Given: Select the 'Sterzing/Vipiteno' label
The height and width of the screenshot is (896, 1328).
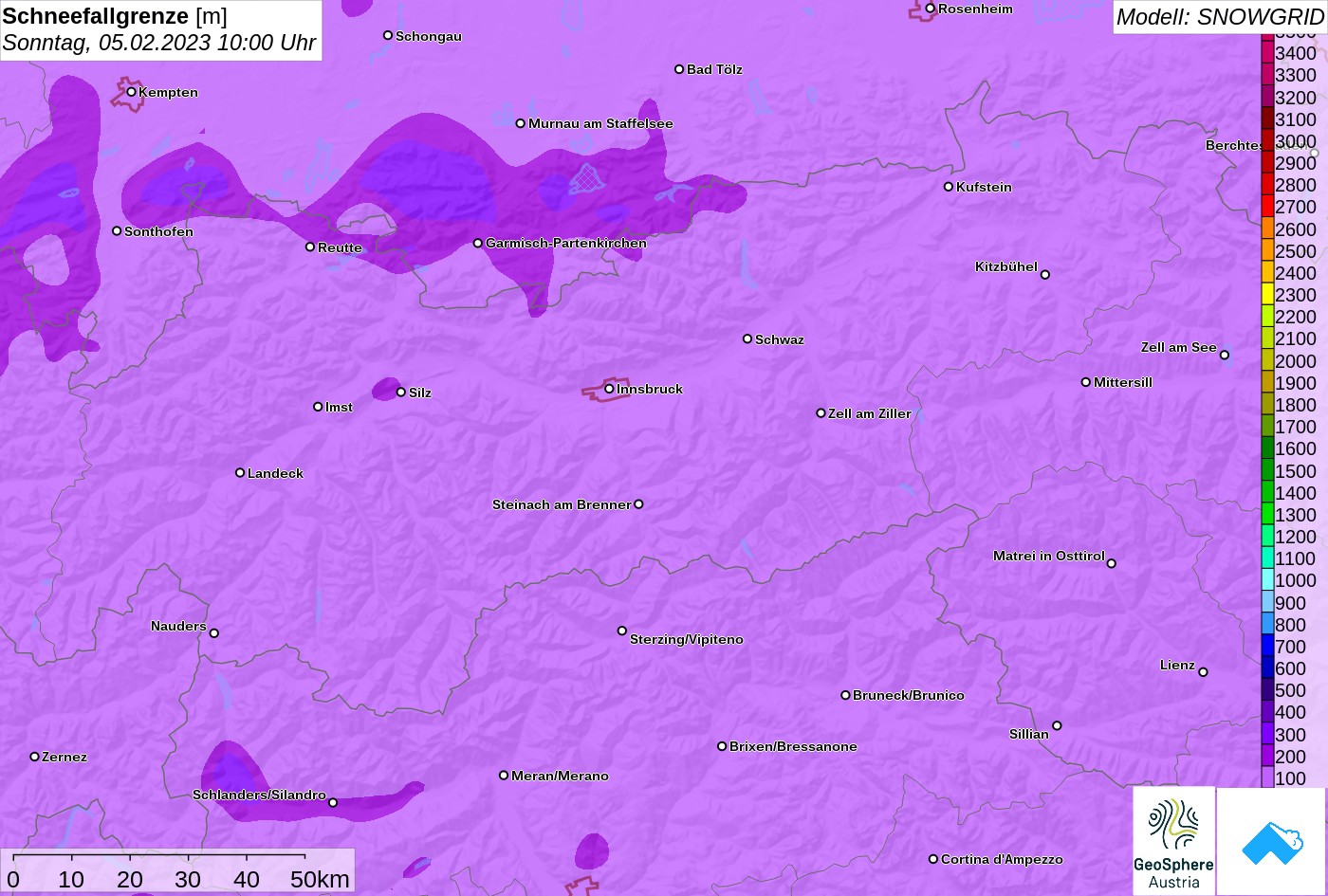Looking at the screenshot, I should (687, 639).
